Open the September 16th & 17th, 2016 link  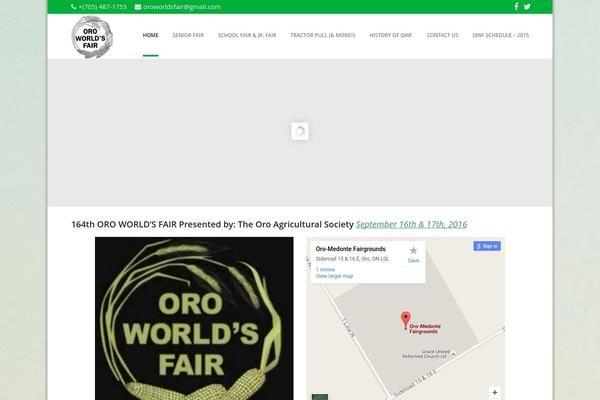pos(411,224)
